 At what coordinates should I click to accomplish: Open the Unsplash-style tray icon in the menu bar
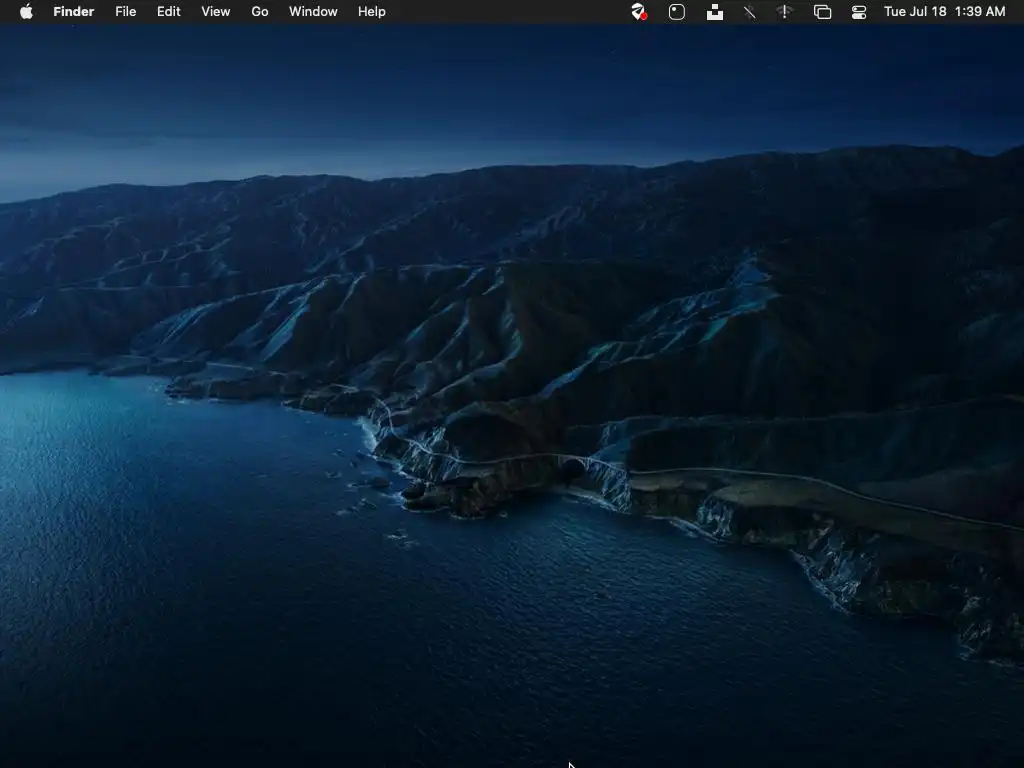[714, 12]
